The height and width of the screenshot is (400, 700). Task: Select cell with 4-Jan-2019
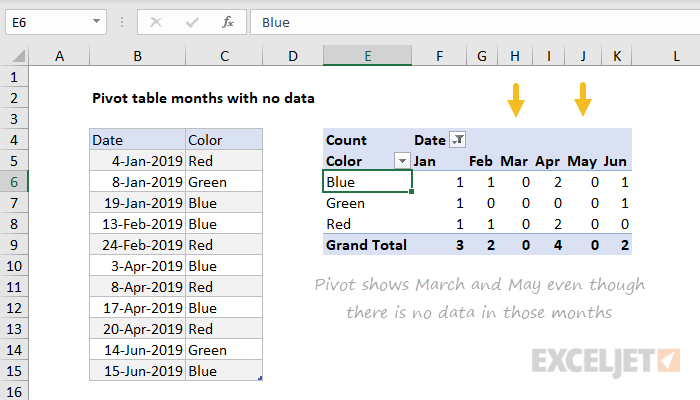click(x=138, y=161)
